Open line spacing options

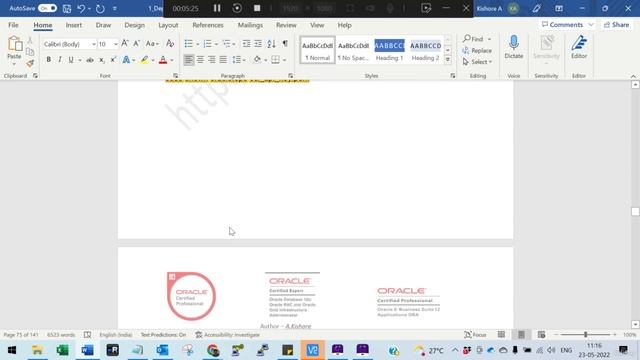(239, 60)
